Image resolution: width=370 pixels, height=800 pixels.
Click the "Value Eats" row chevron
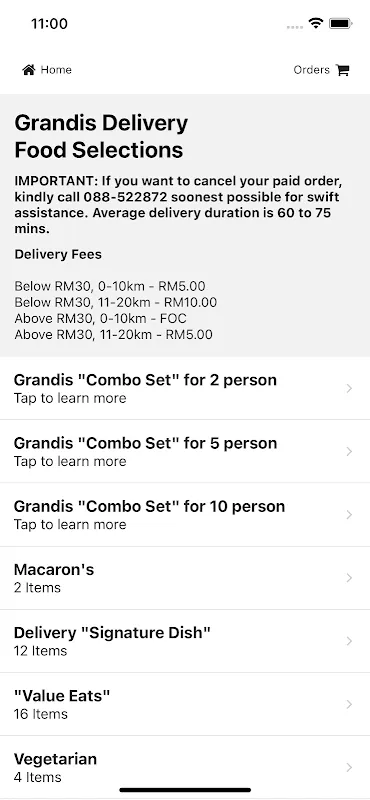[349, 704]
